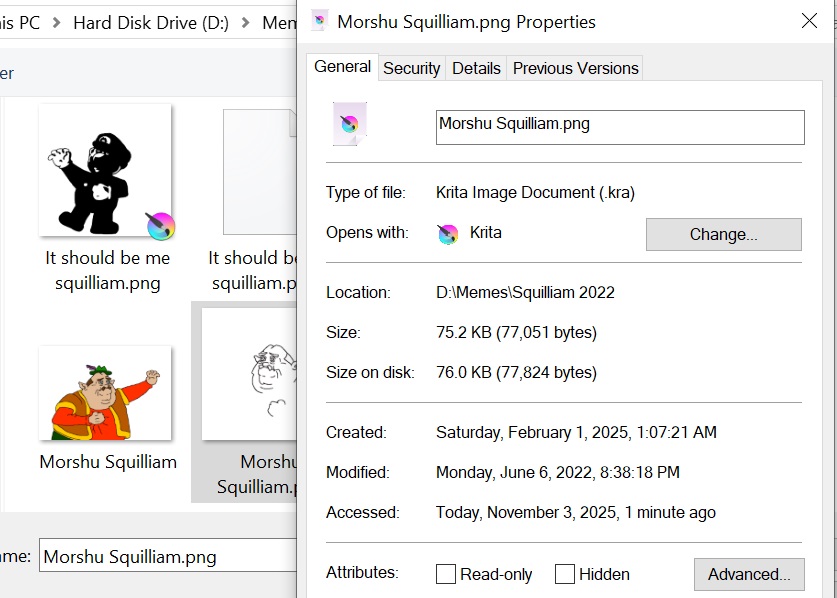Click the Krita icon in the Properties title bar
This screenshot has height=598, width=837.
point(320,21)
